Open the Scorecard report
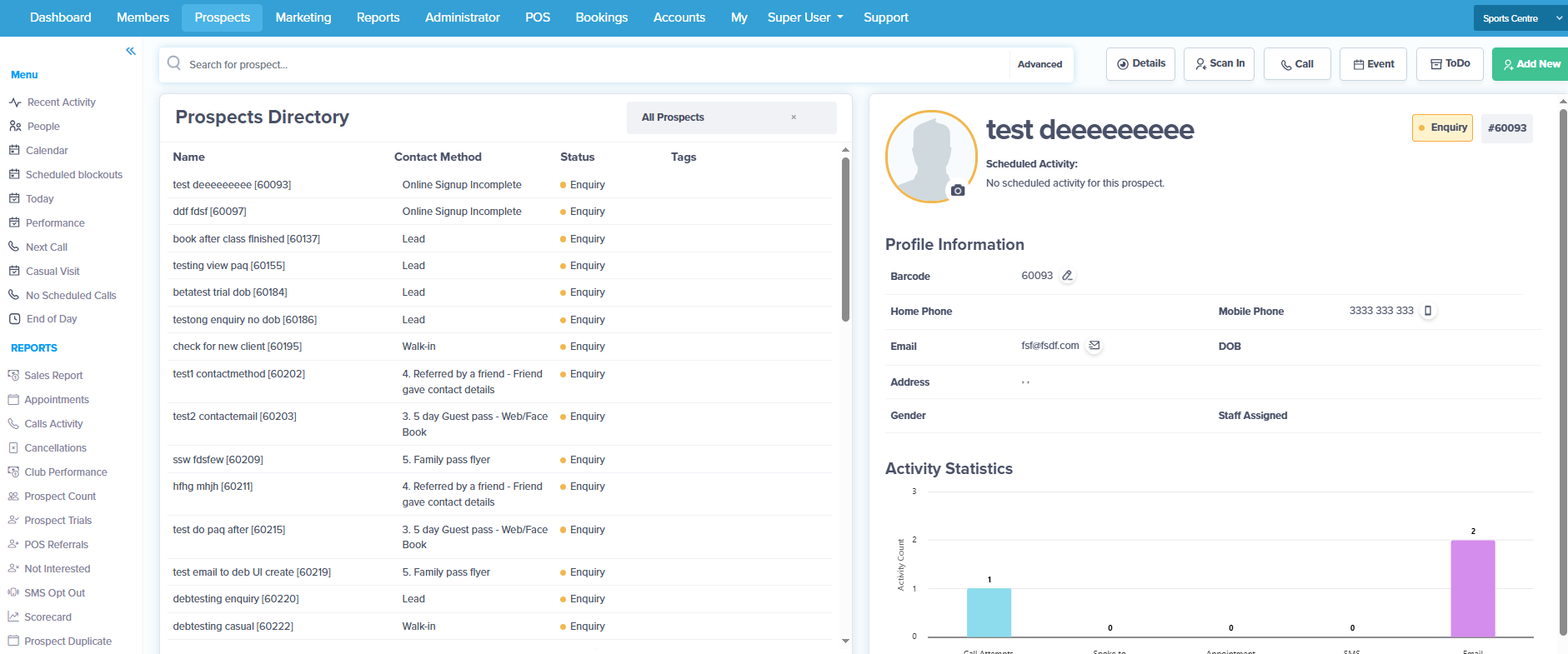 [48, 617]
